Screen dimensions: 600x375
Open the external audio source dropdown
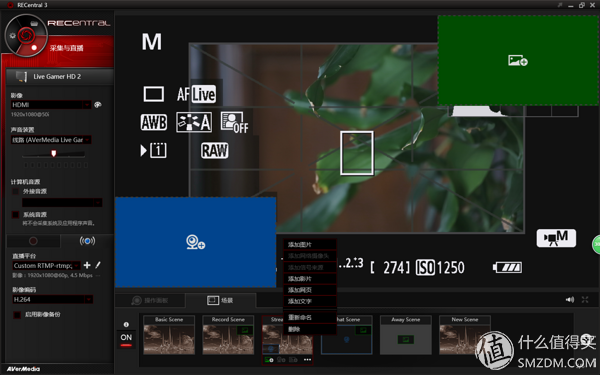click(62, 202)
